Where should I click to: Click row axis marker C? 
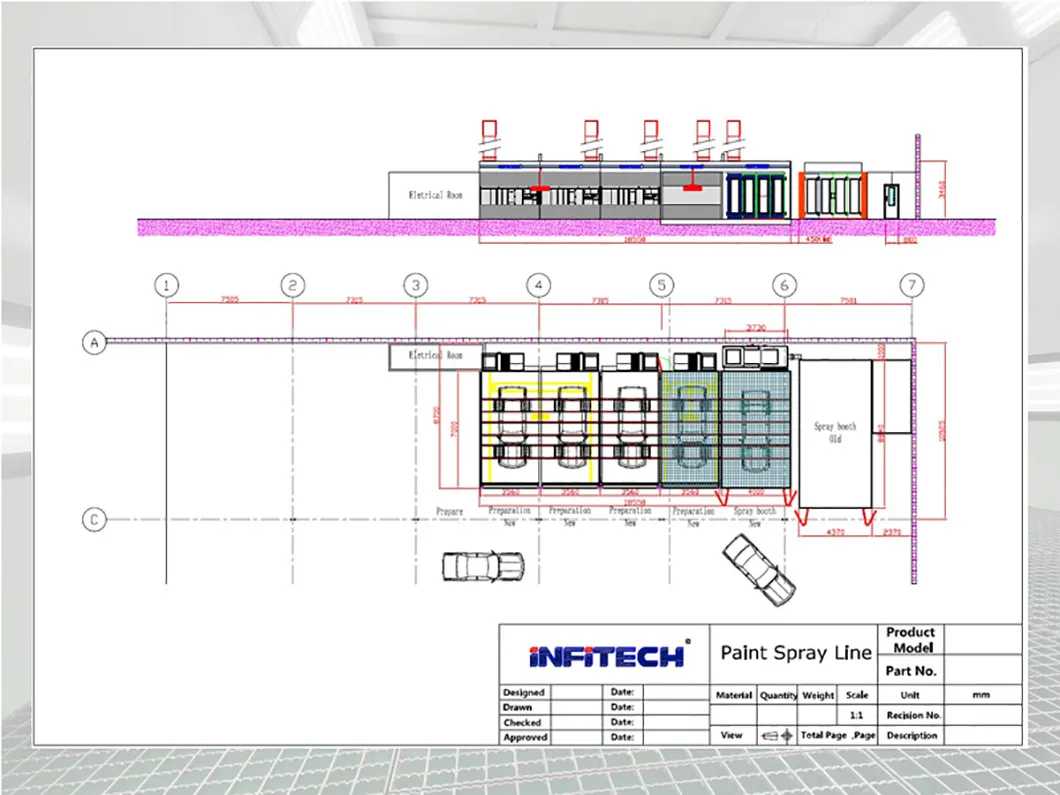[x=93, y=520]
